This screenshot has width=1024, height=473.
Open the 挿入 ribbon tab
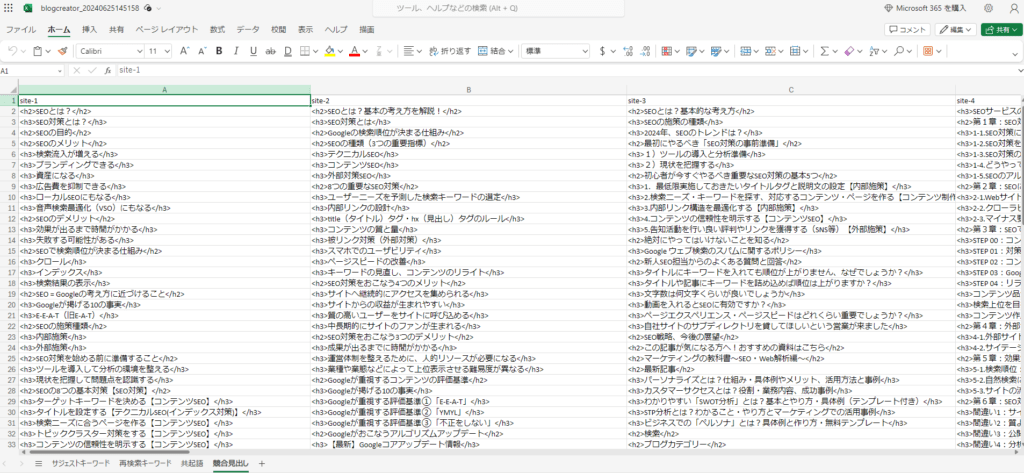click(x=89, y=29)
